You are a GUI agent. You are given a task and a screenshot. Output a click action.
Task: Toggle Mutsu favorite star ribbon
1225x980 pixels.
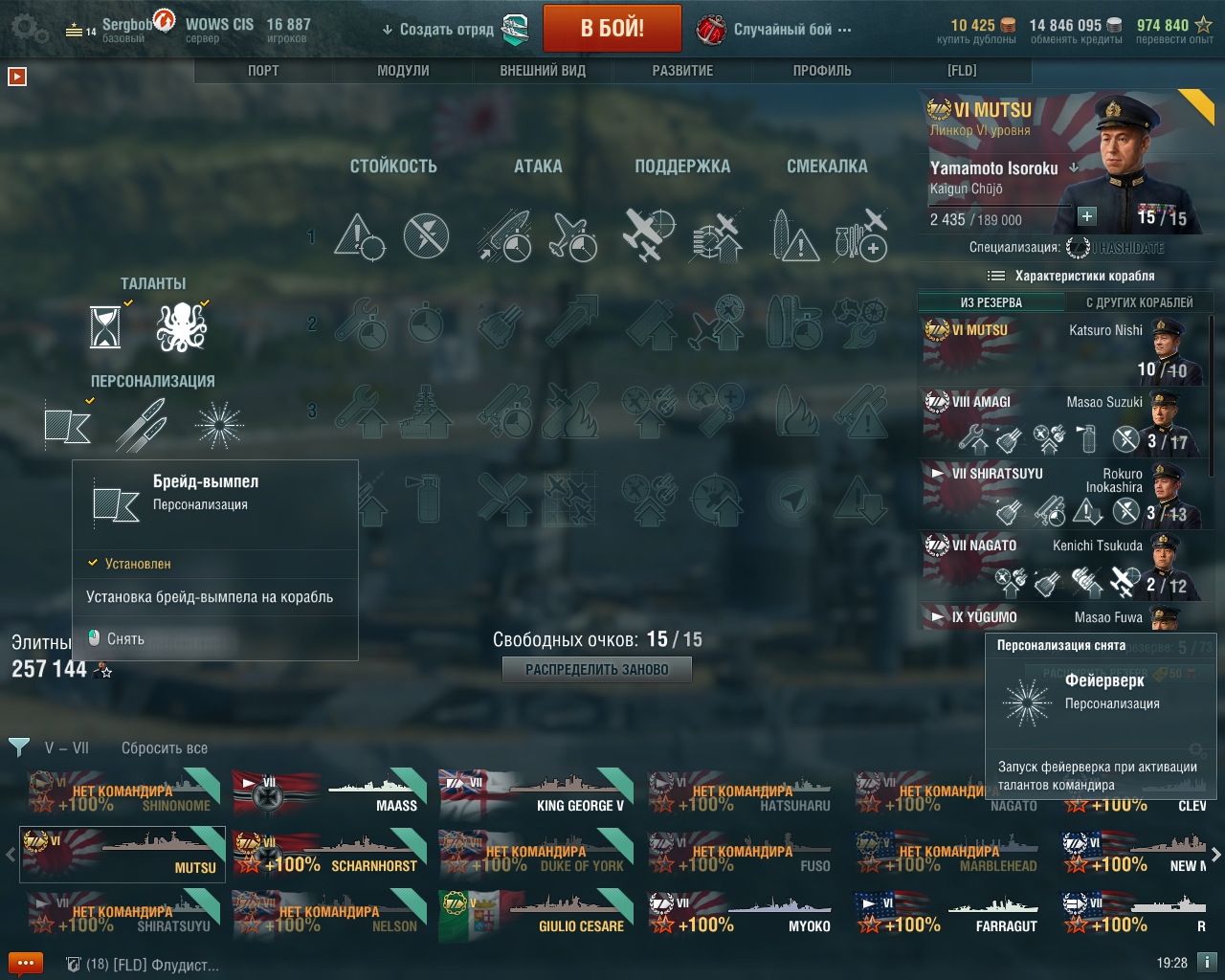[1196, 107]
